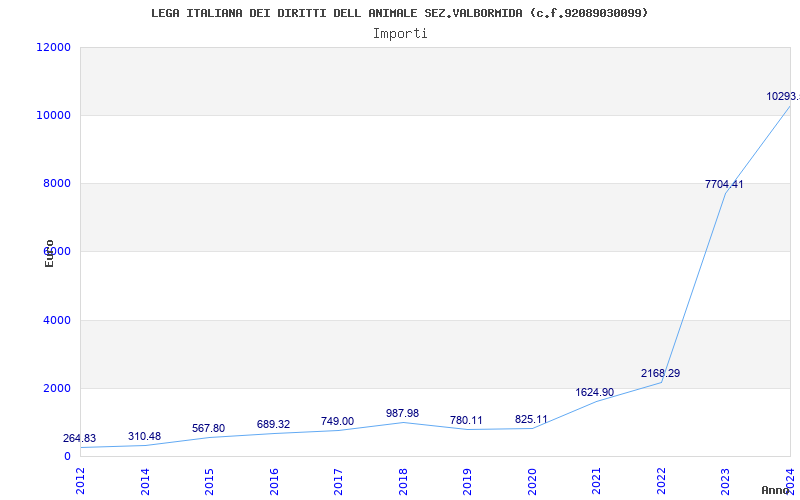Click the 2014 x-axis year label
800x500 pixels.
tap(145, 481)
